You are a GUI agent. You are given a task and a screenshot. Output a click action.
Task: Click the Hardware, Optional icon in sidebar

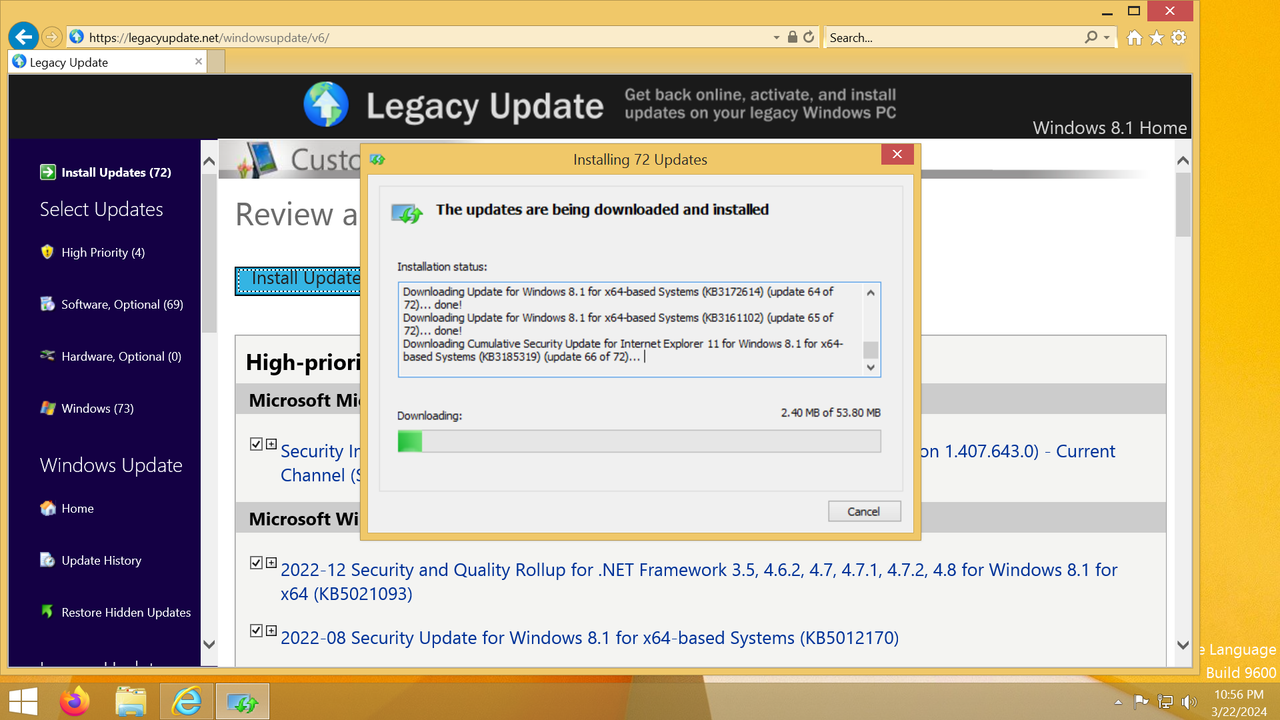(x=47, y=356)
